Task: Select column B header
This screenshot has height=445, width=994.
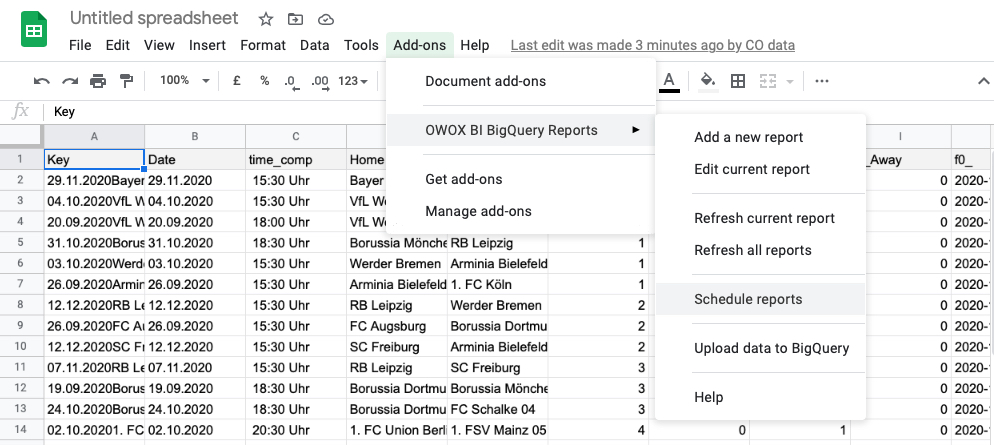Action: 195,136
